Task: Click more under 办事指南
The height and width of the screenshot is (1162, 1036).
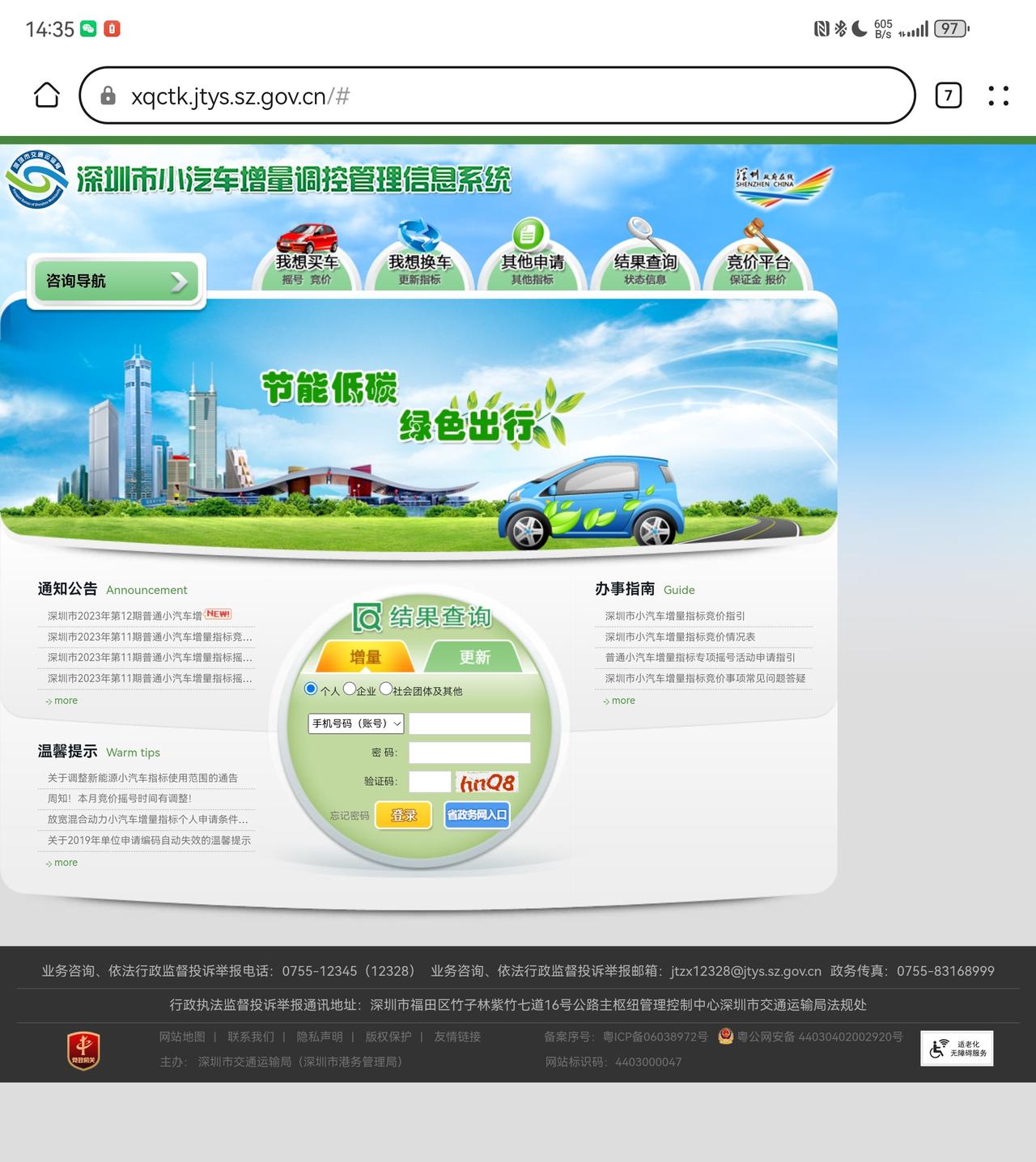Action: (619, 701)
